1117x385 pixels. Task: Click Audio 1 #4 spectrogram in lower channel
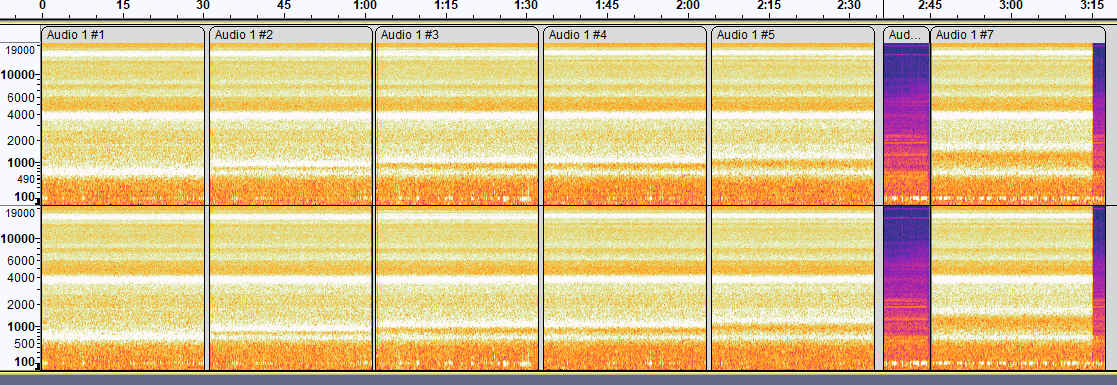click(x=625, y=288)
